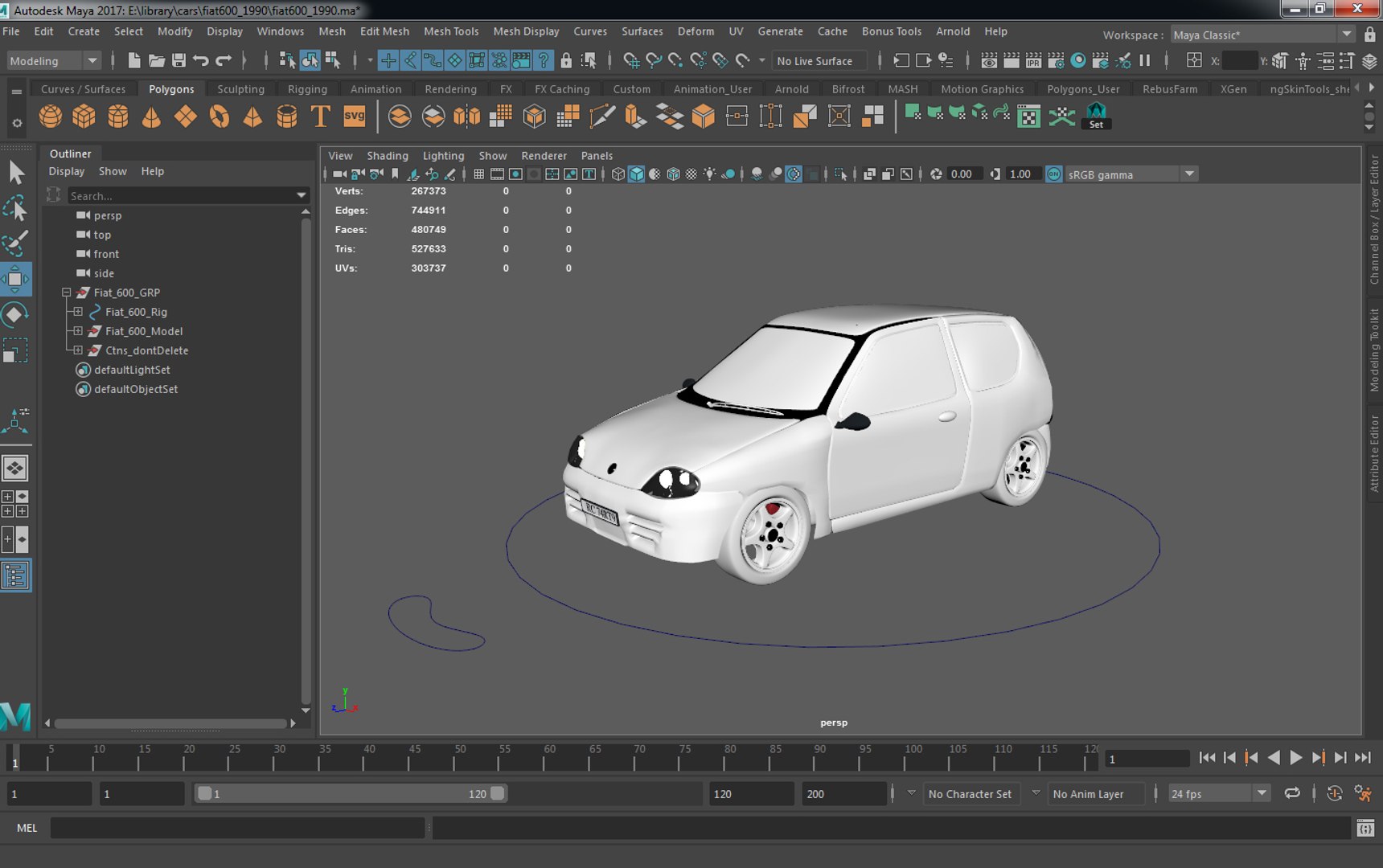
Task: Switch to the Rigging shelf tab
Action: coord(307,89)
